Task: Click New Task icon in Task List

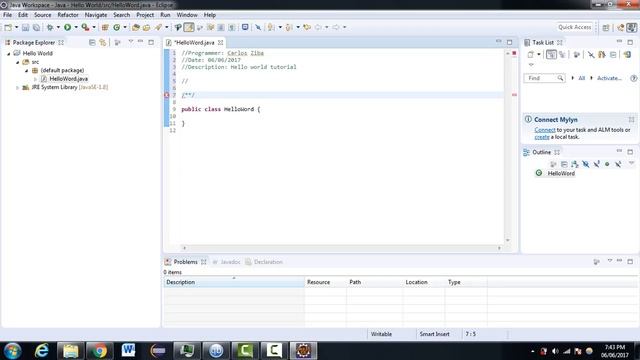Action: point(531,55)
